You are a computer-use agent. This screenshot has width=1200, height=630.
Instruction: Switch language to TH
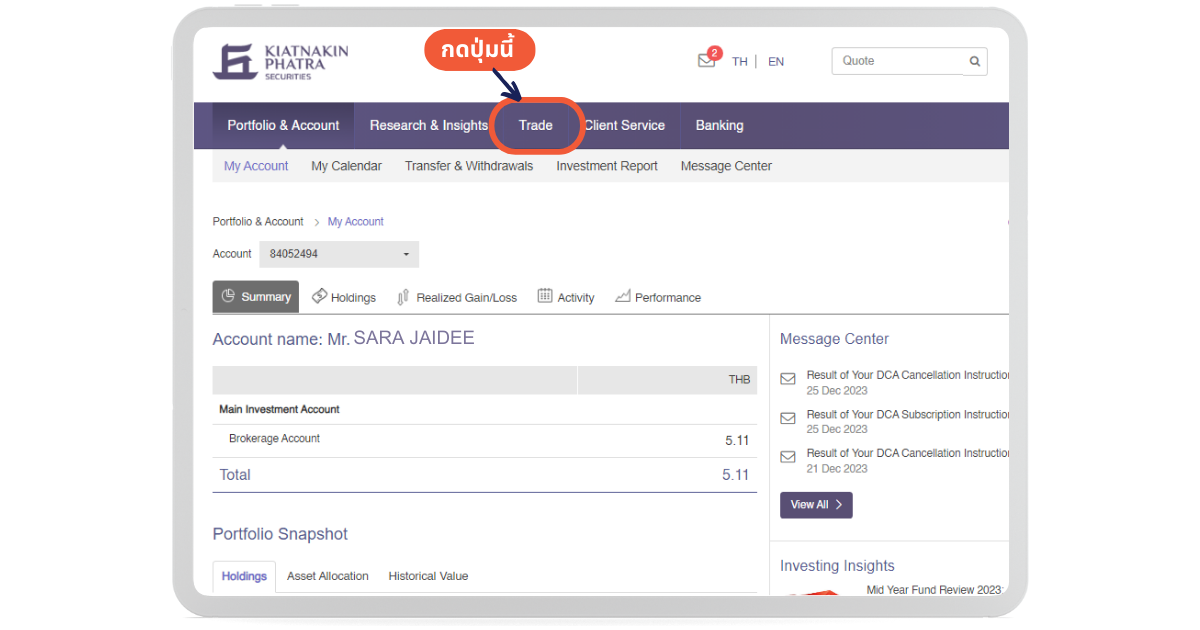click(739, 61)
